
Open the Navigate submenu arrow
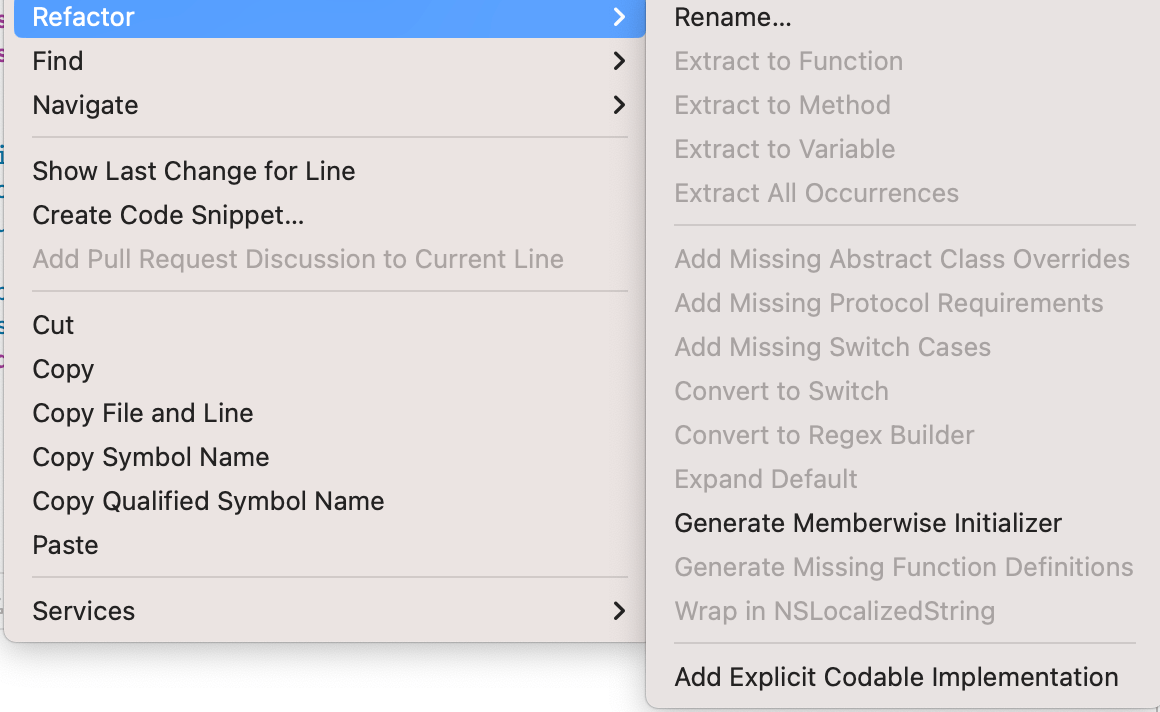[x=619, y=105]
